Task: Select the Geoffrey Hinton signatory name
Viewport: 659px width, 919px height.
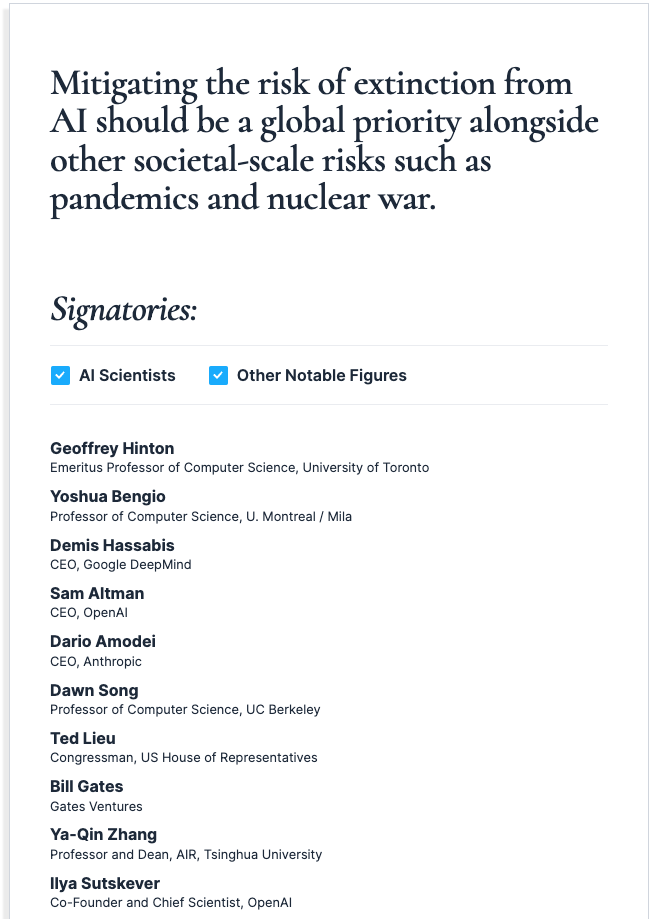Action: point(112,448)
